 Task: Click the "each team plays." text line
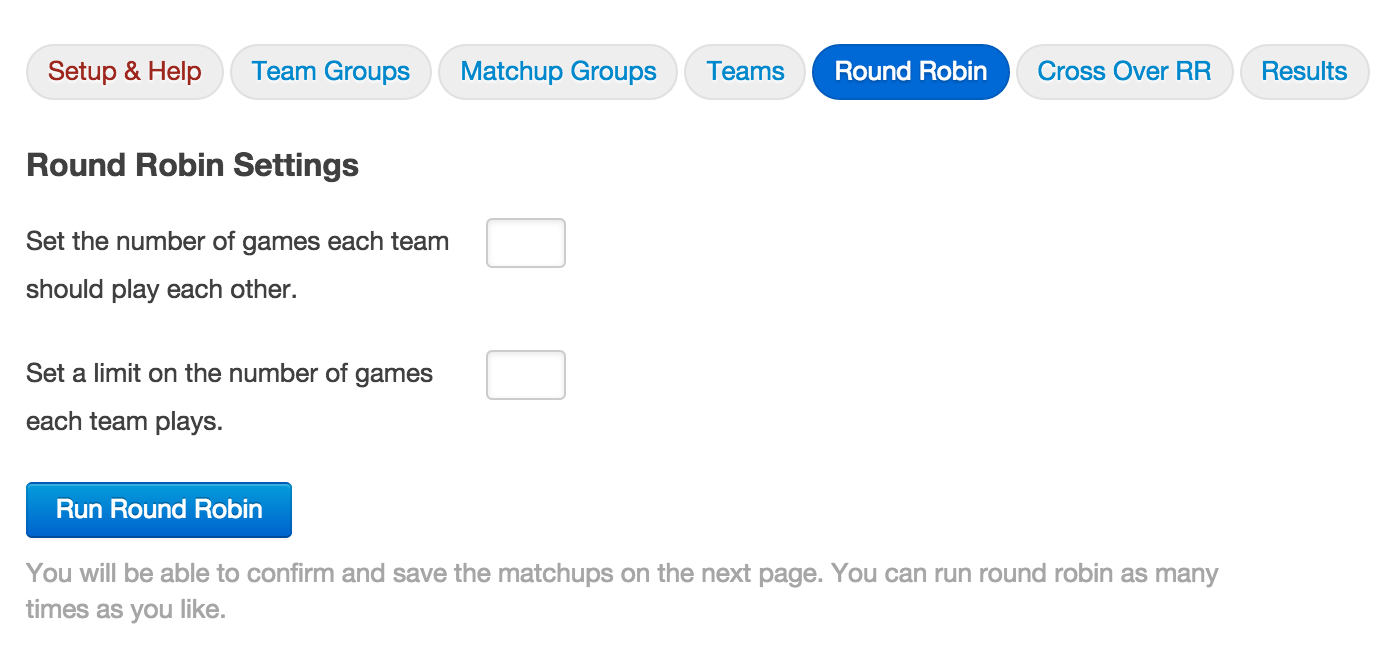coord(124,422)
